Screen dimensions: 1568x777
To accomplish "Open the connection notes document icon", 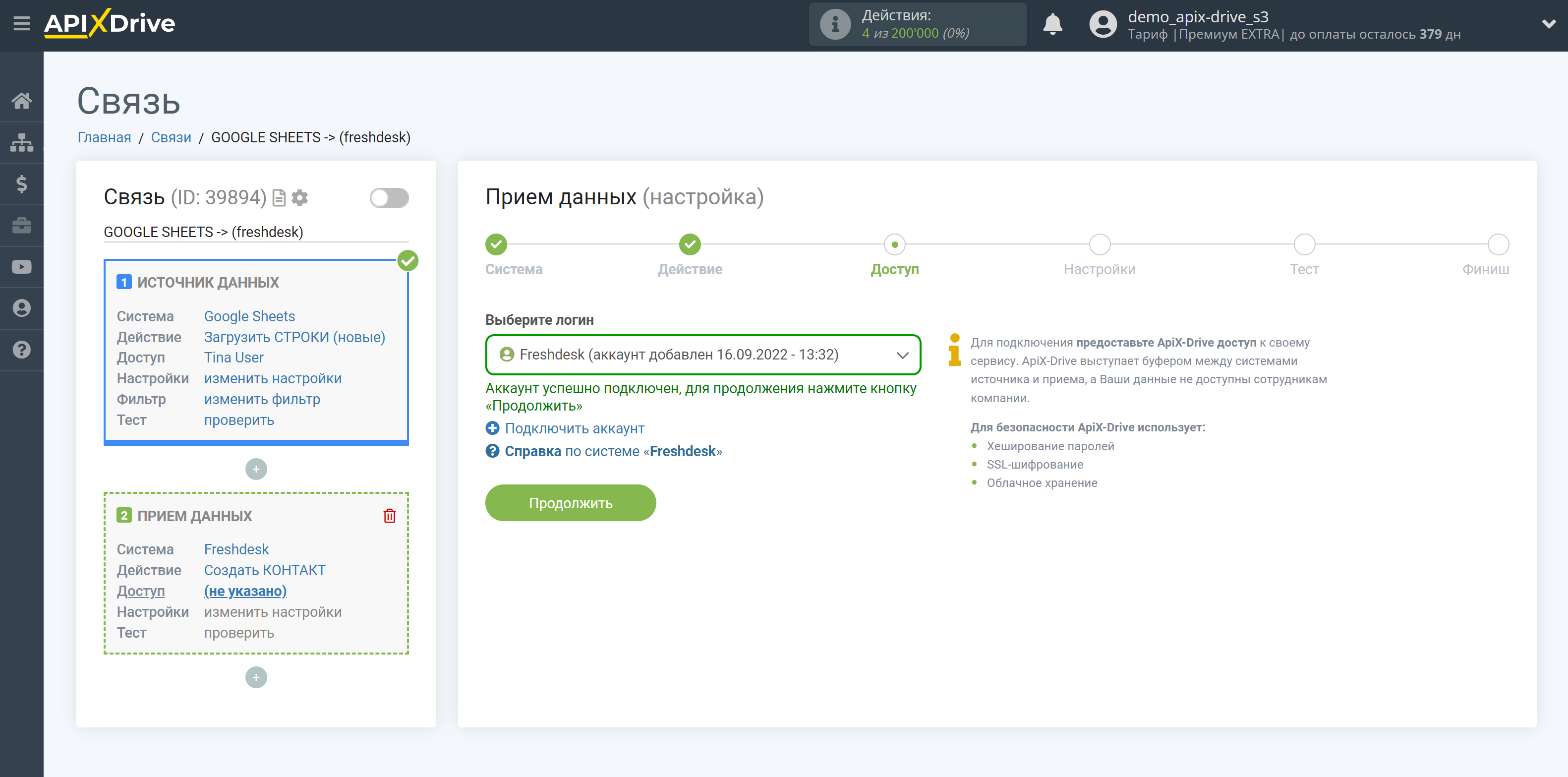I will [279, 198].
